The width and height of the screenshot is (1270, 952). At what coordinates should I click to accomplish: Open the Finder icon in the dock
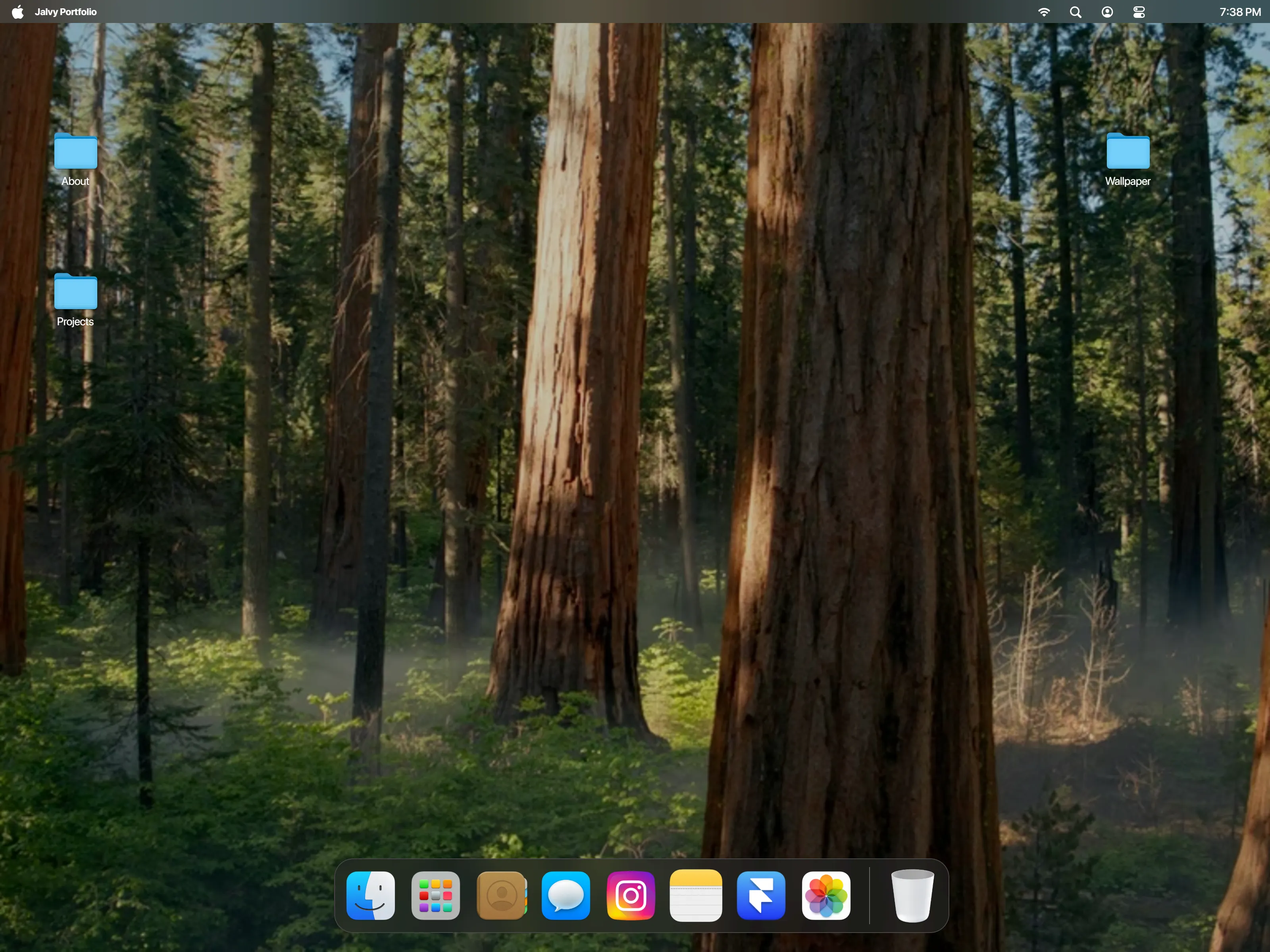370,895
